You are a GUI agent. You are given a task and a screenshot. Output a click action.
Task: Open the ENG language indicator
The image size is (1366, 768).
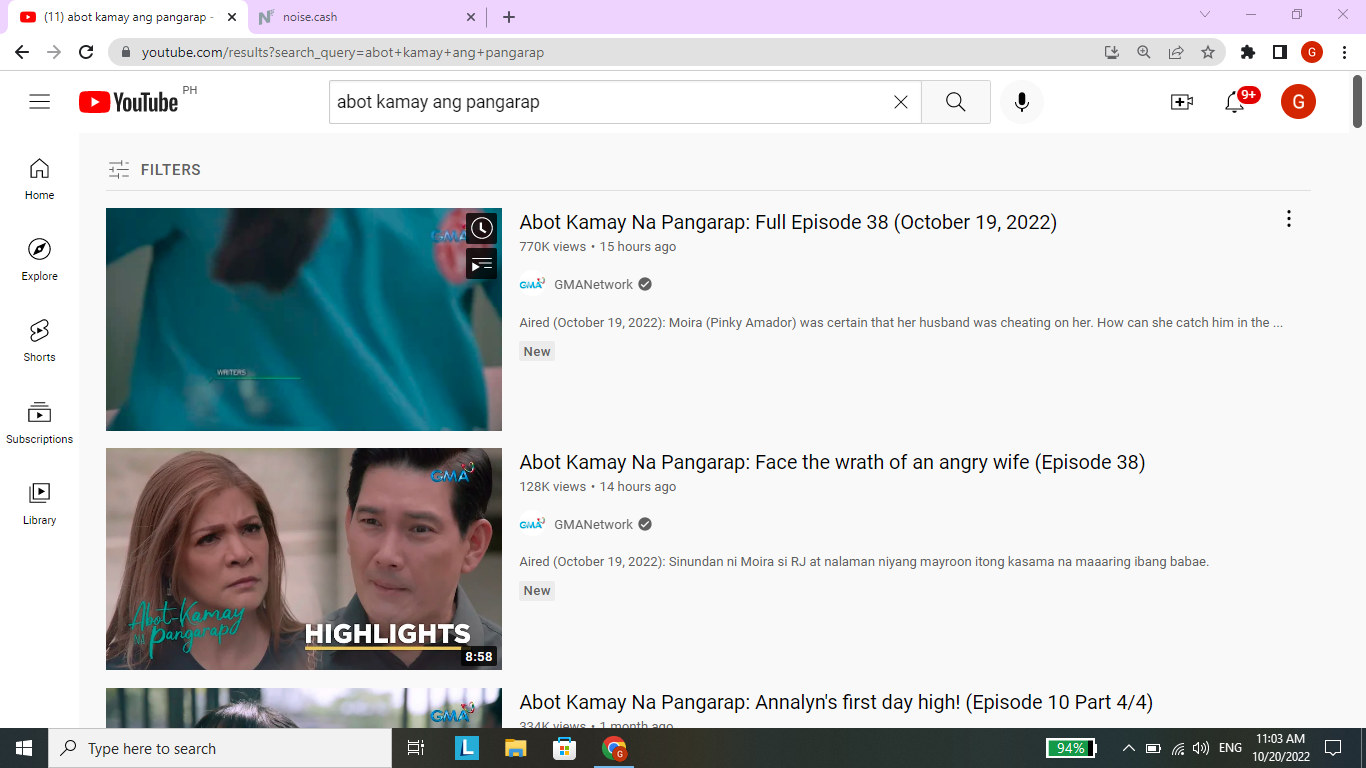click(x=1230, y=748)
